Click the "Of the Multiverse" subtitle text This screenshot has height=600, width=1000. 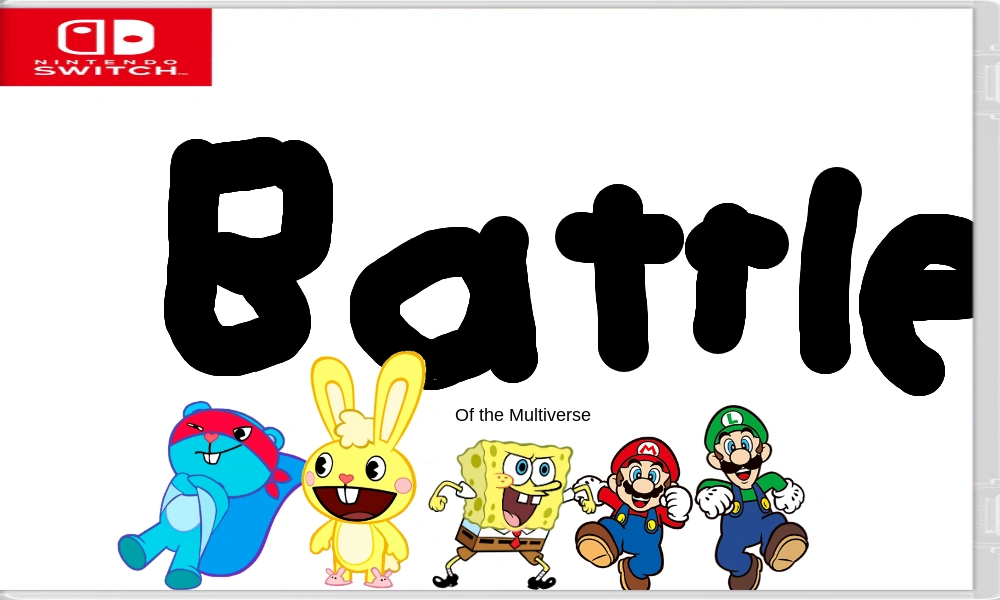coord(522,415)
